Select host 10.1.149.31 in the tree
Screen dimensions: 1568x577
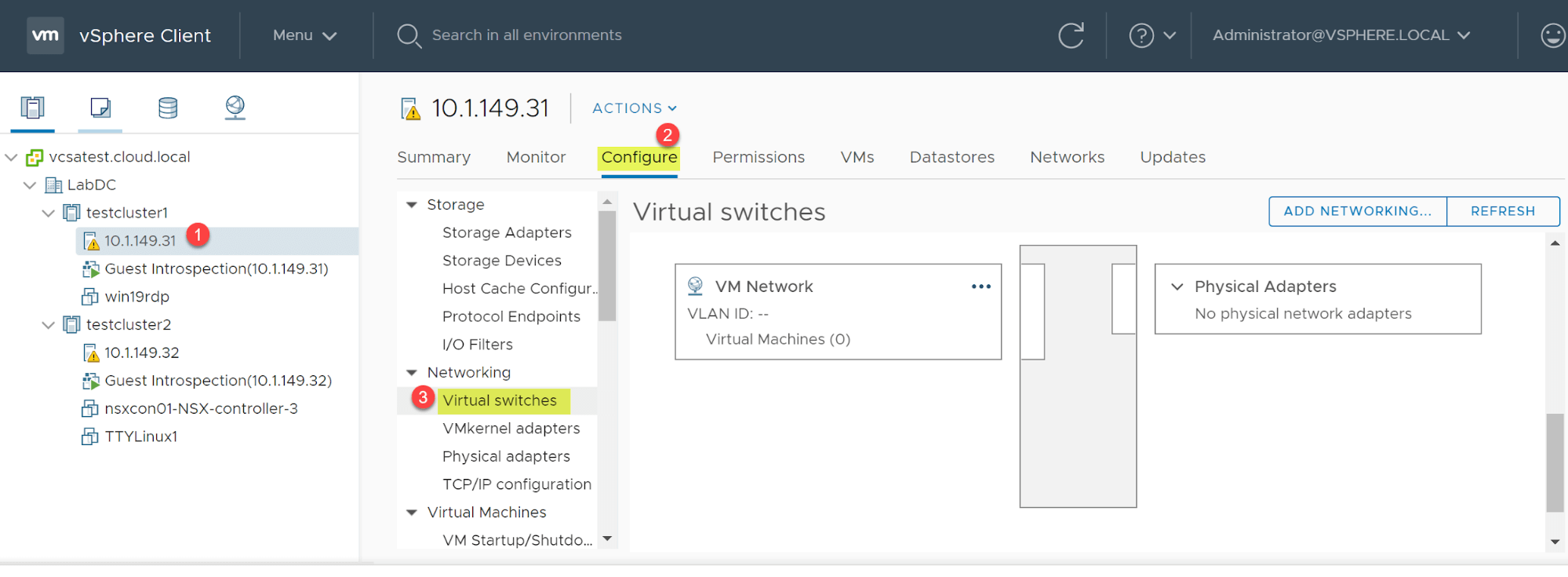coord(140,241)
